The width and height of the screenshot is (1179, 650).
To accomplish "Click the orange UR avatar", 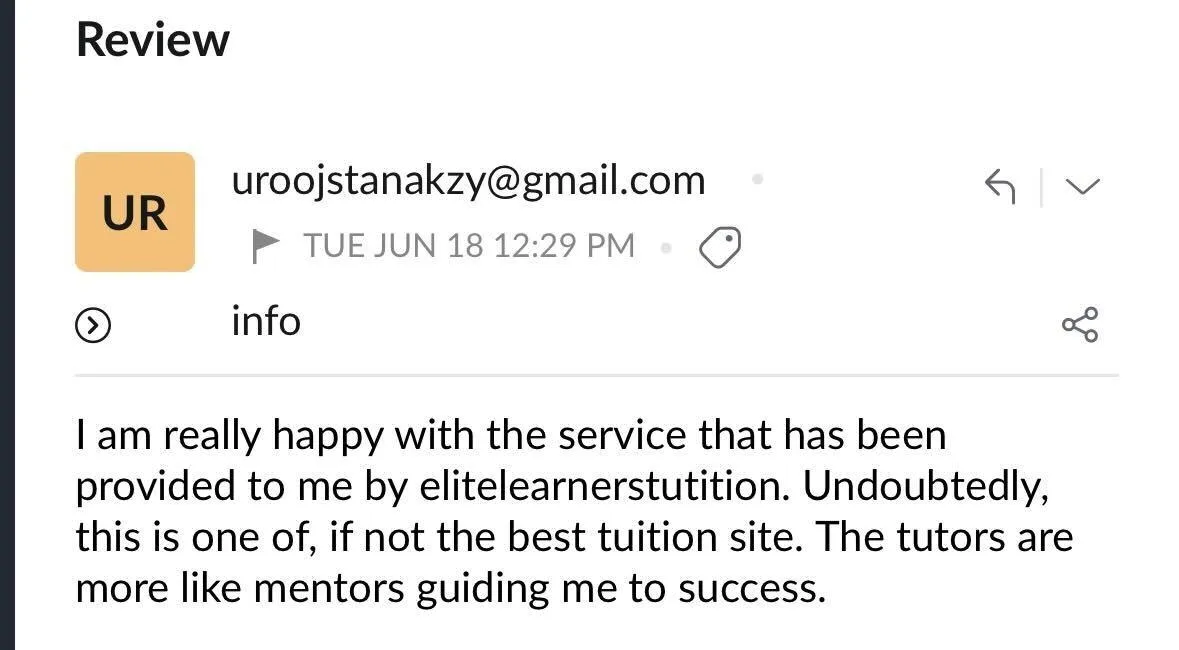I will point(134,212).
